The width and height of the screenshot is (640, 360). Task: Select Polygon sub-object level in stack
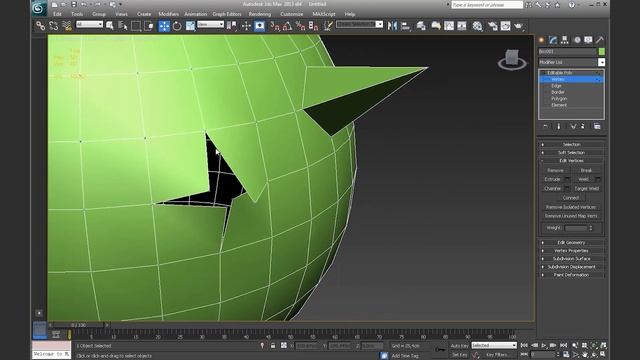click(x=559, y=98)
